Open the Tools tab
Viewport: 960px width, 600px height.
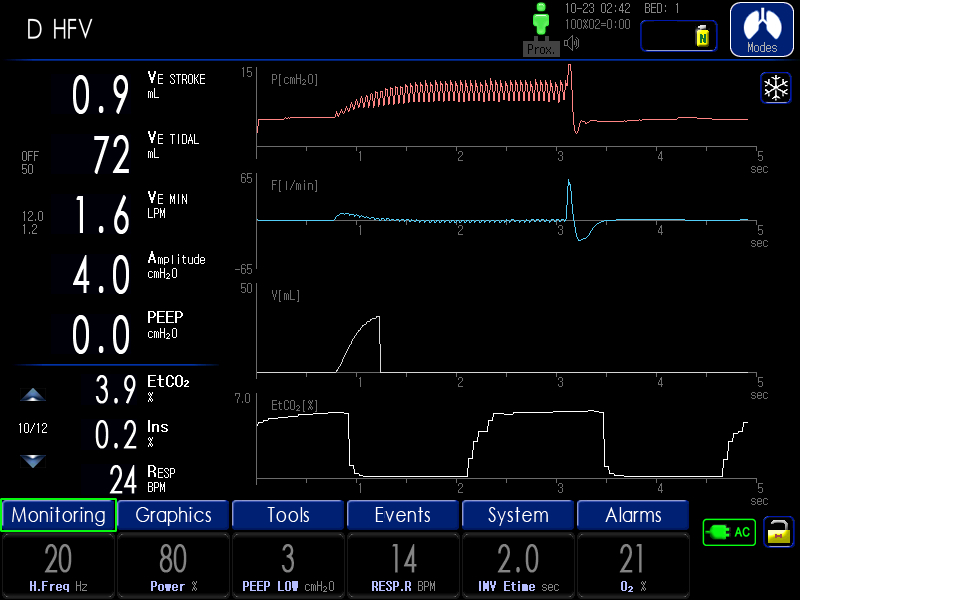[x=288, y=515]
